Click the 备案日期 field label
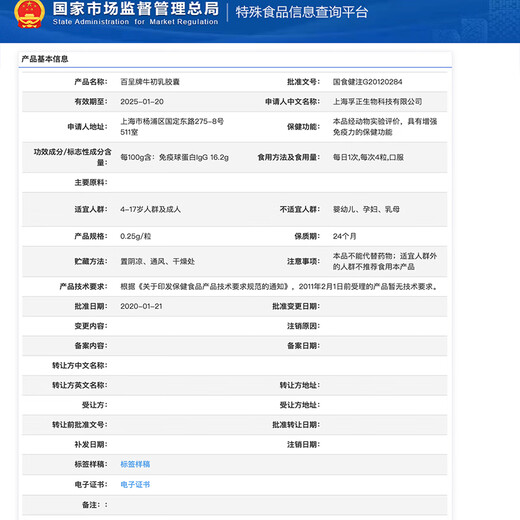Screen dimensions: 520x520 [x=303, y=346]
